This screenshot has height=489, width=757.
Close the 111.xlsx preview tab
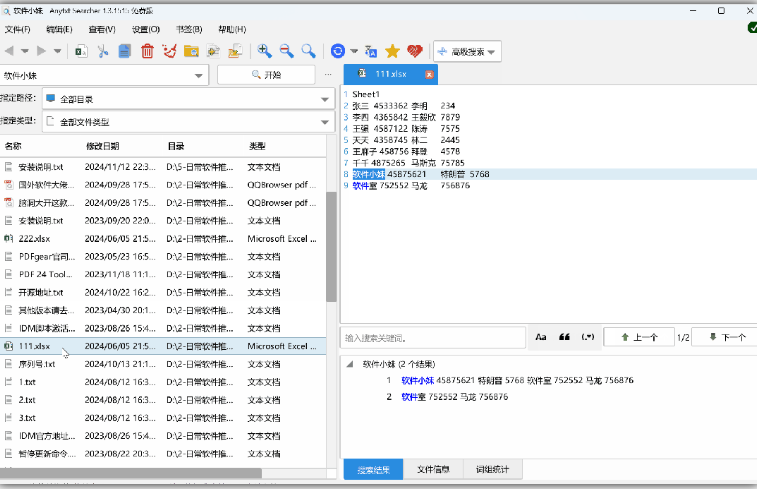[x=429, y=74]
